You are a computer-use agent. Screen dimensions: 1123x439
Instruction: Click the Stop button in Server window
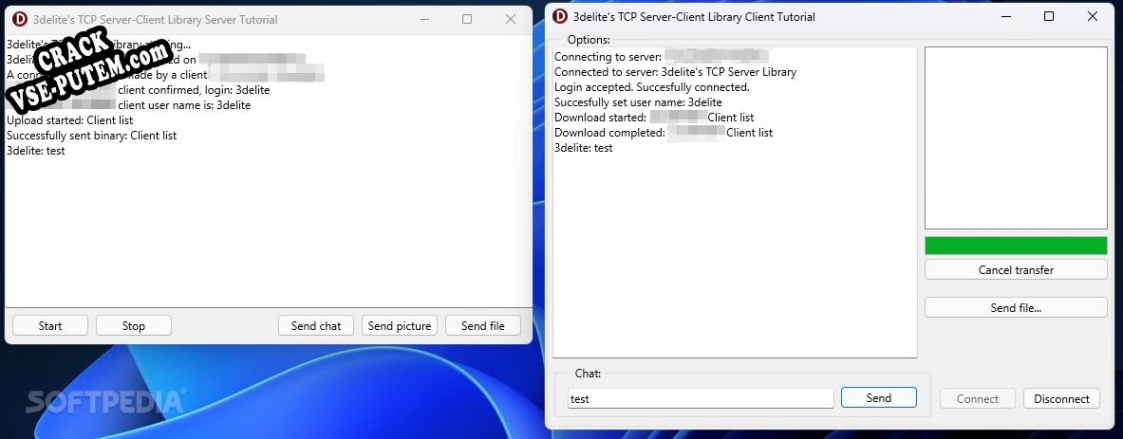tap(133, 326)
